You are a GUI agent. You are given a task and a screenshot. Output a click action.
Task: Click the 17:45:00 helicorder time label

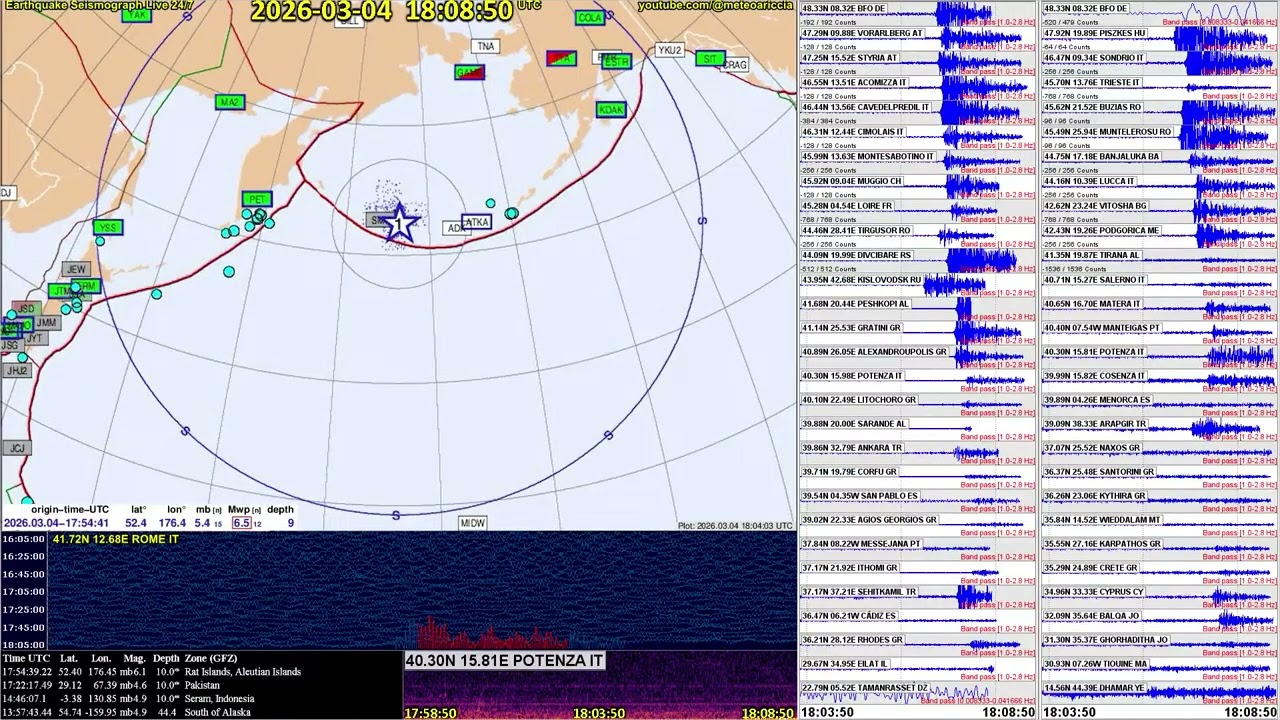click(24, 628)
